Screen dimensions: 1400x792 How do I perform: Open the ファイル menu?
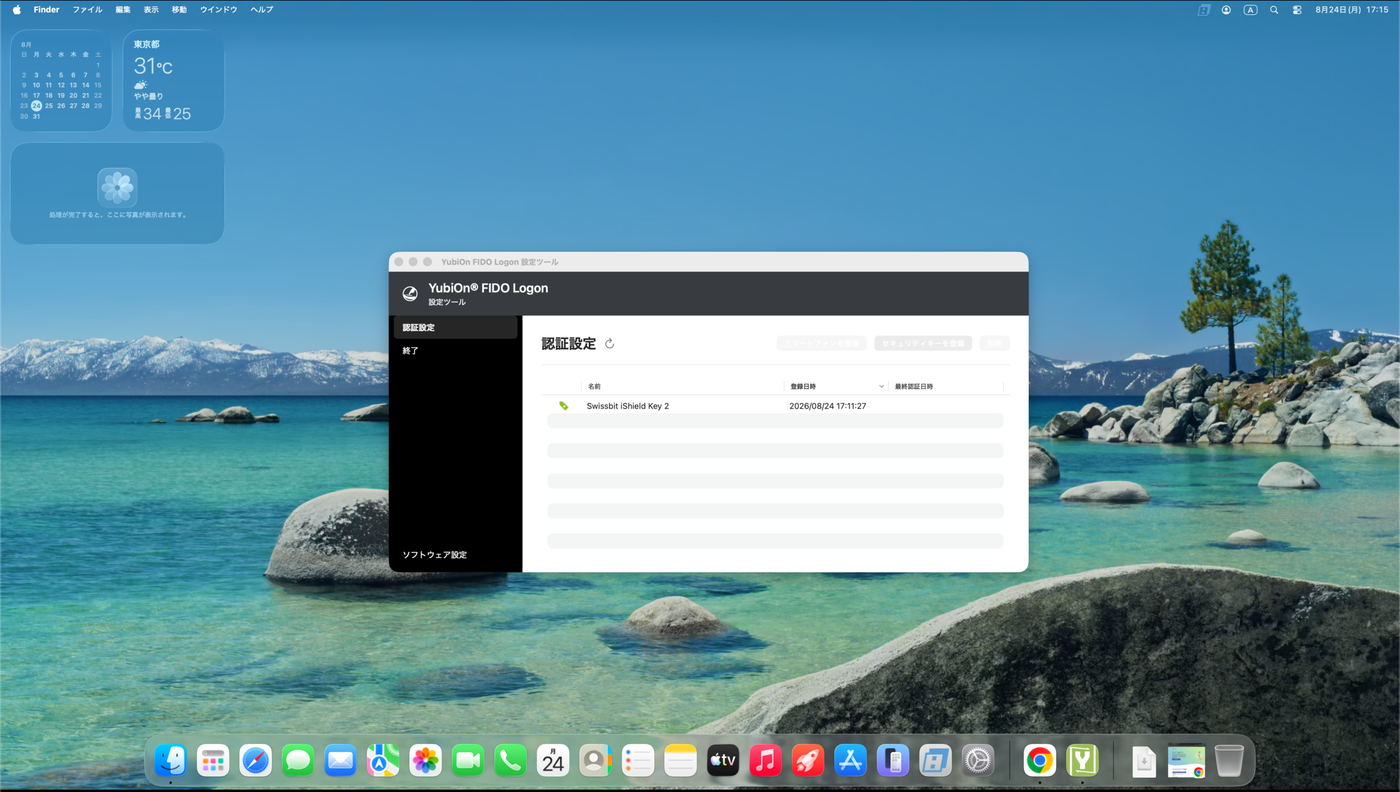(87, 10)
